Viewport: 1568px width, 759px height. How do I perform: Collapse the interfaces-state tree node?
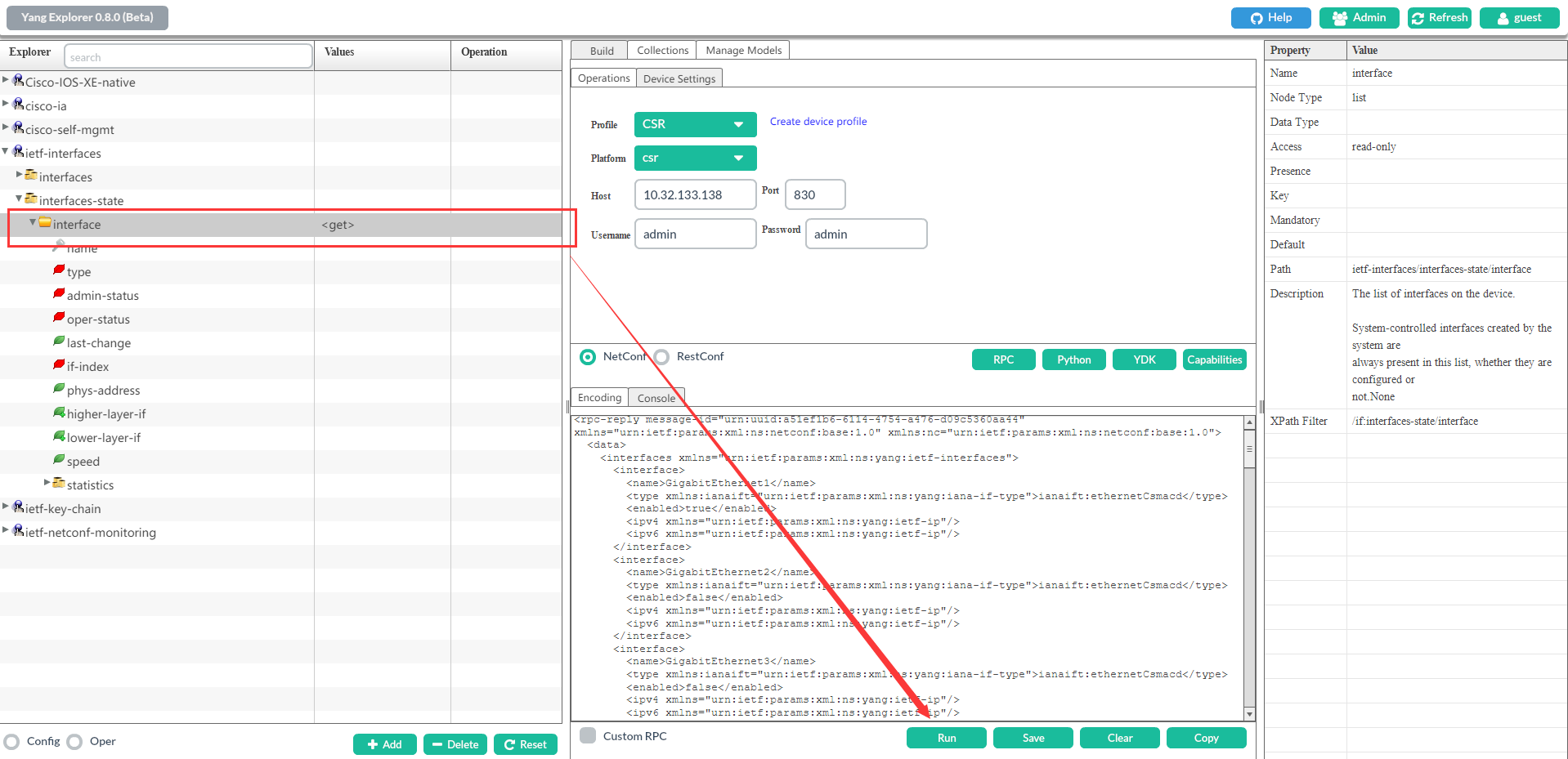coord(18,198)
